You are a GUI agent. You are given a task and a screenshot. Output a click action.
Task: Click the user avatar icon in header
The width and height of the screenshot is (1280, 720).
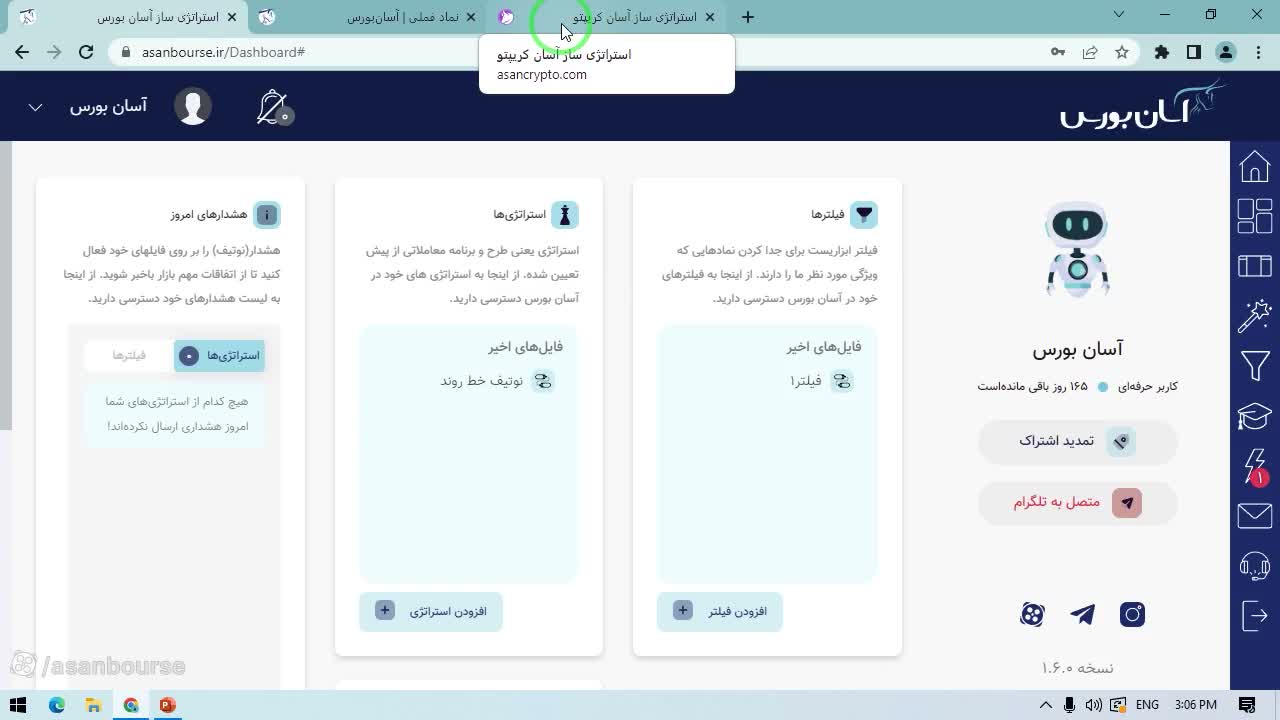[193, 106]
